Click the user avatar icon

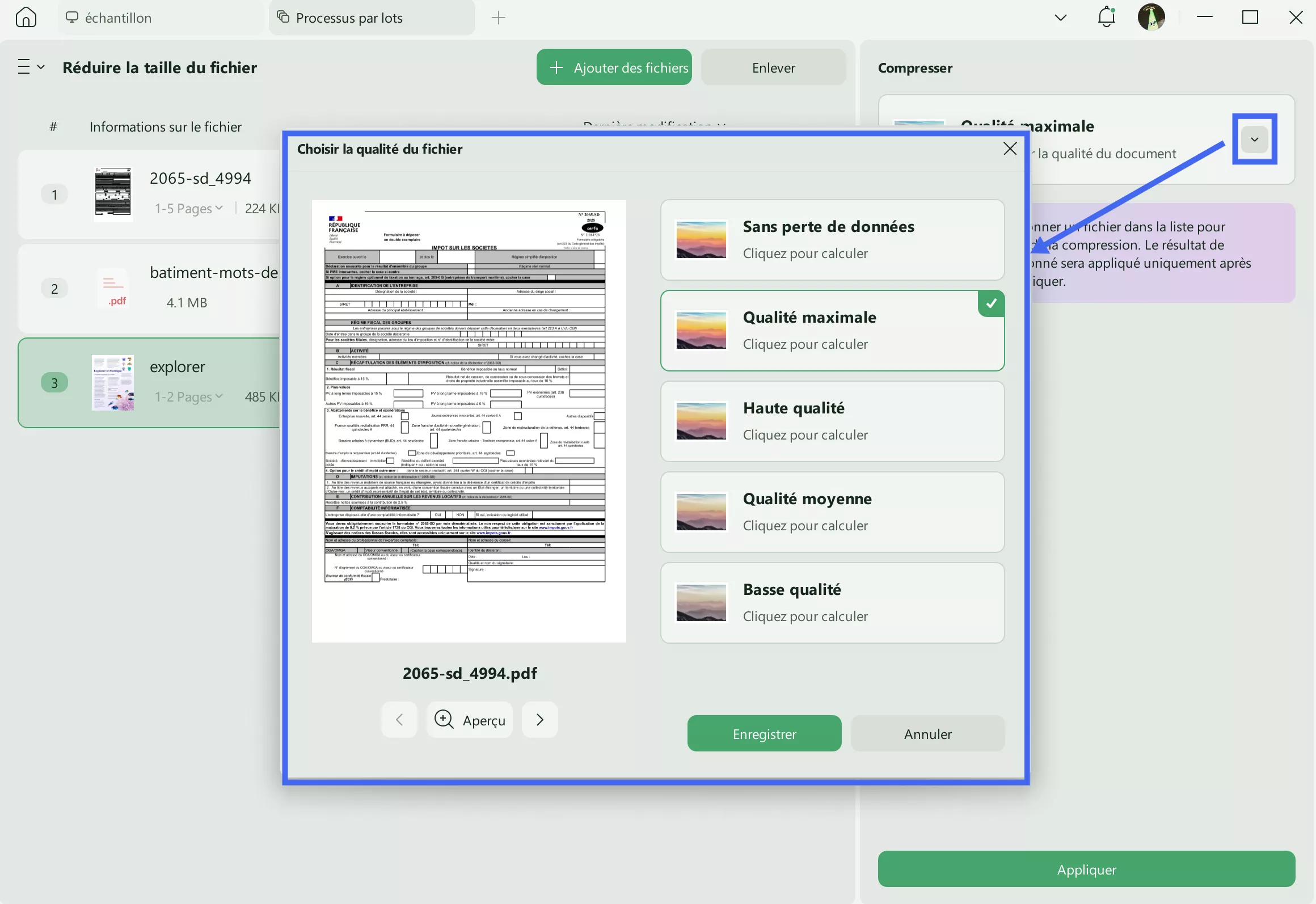point(1151,17)
